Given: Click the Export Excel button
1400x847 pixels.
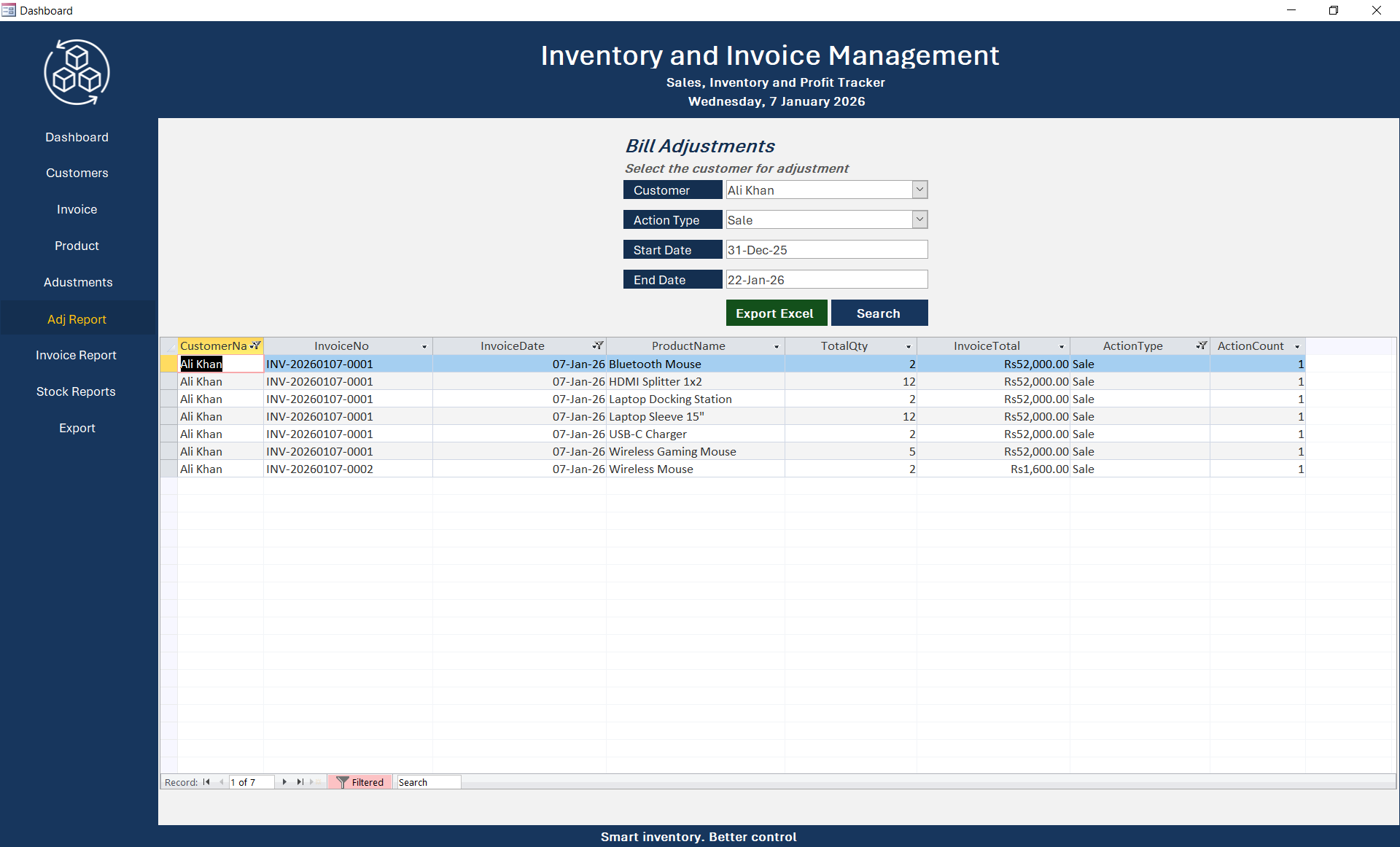Looking at the screenshot, I should coord(776,313).
